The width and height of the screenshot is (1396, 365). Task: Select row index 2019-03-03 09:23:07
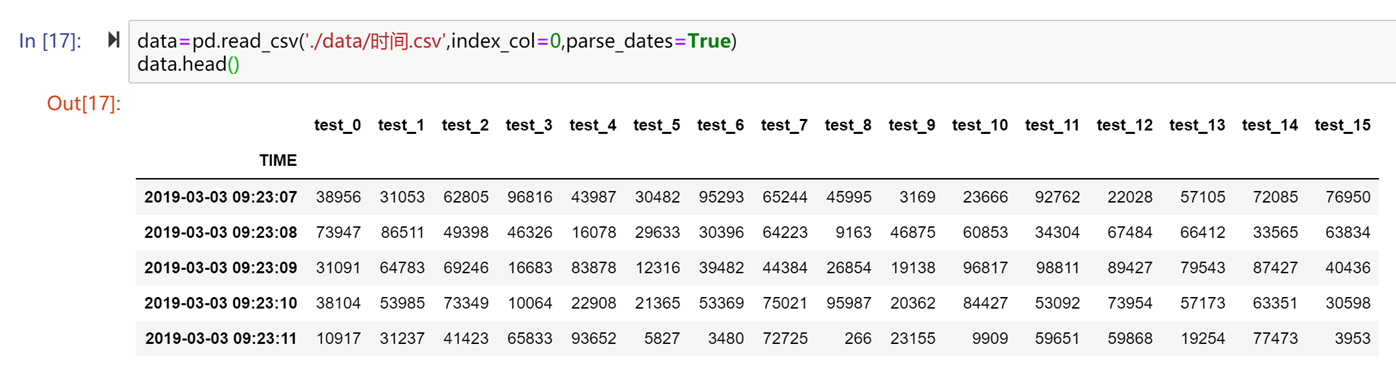tap(221, 197)
